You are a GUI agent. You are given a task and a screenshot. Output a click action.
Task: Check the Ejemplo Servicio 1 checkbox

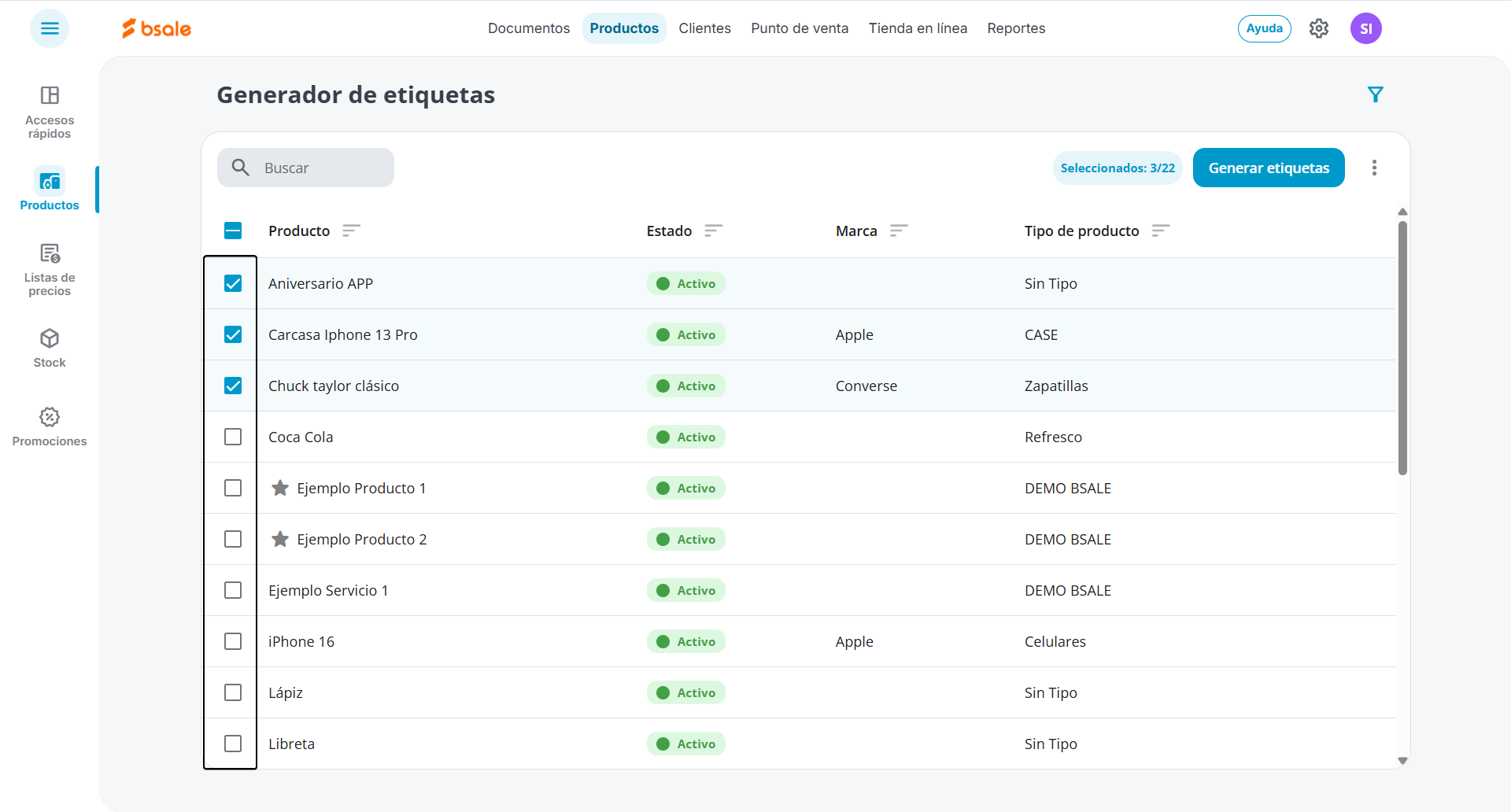[233, 590]
